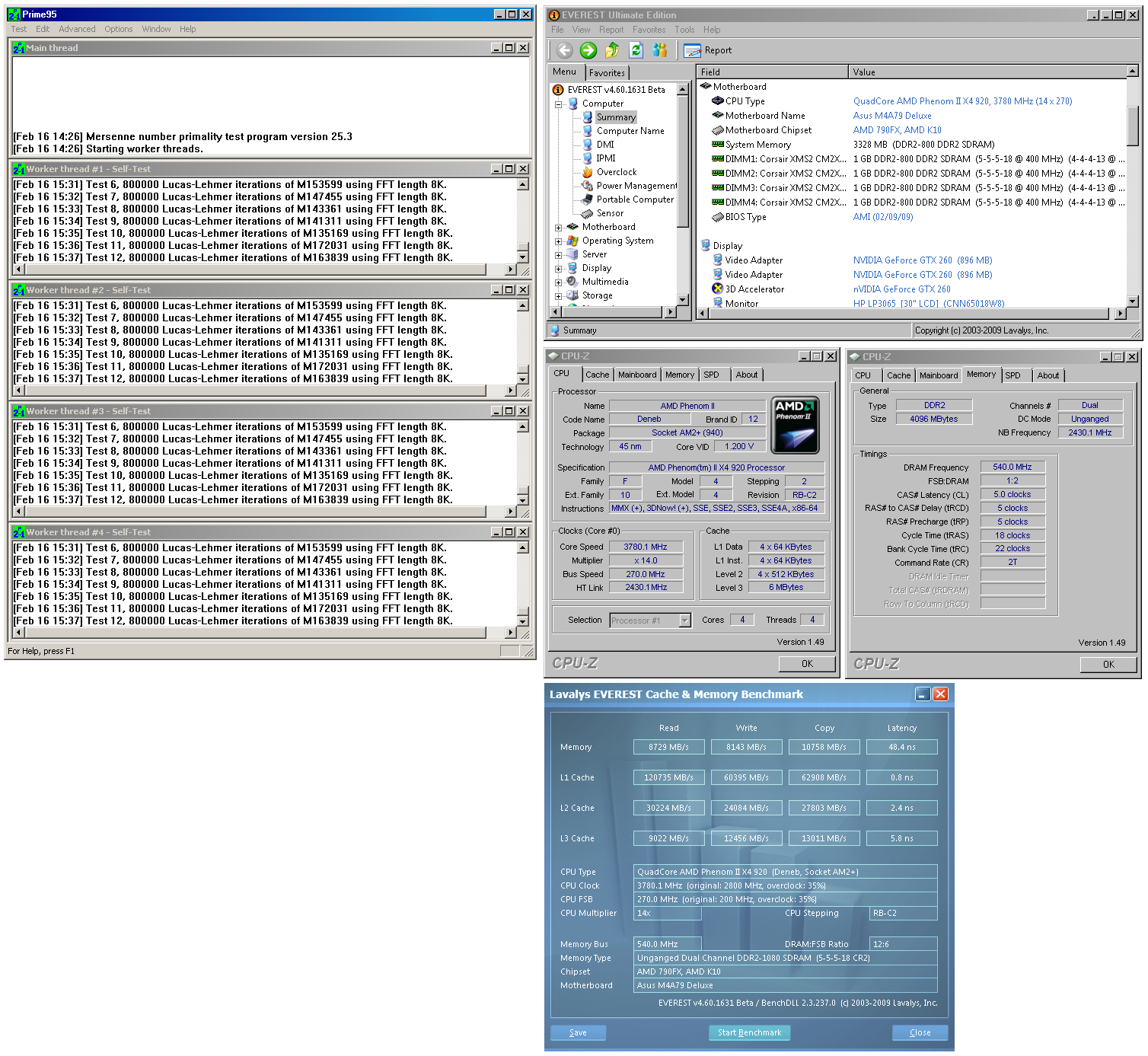The height and width of the screenshot is (1056, 1148).
Task: Click the Cores value field in CPU-Z
Action: [x=742, y=620]
